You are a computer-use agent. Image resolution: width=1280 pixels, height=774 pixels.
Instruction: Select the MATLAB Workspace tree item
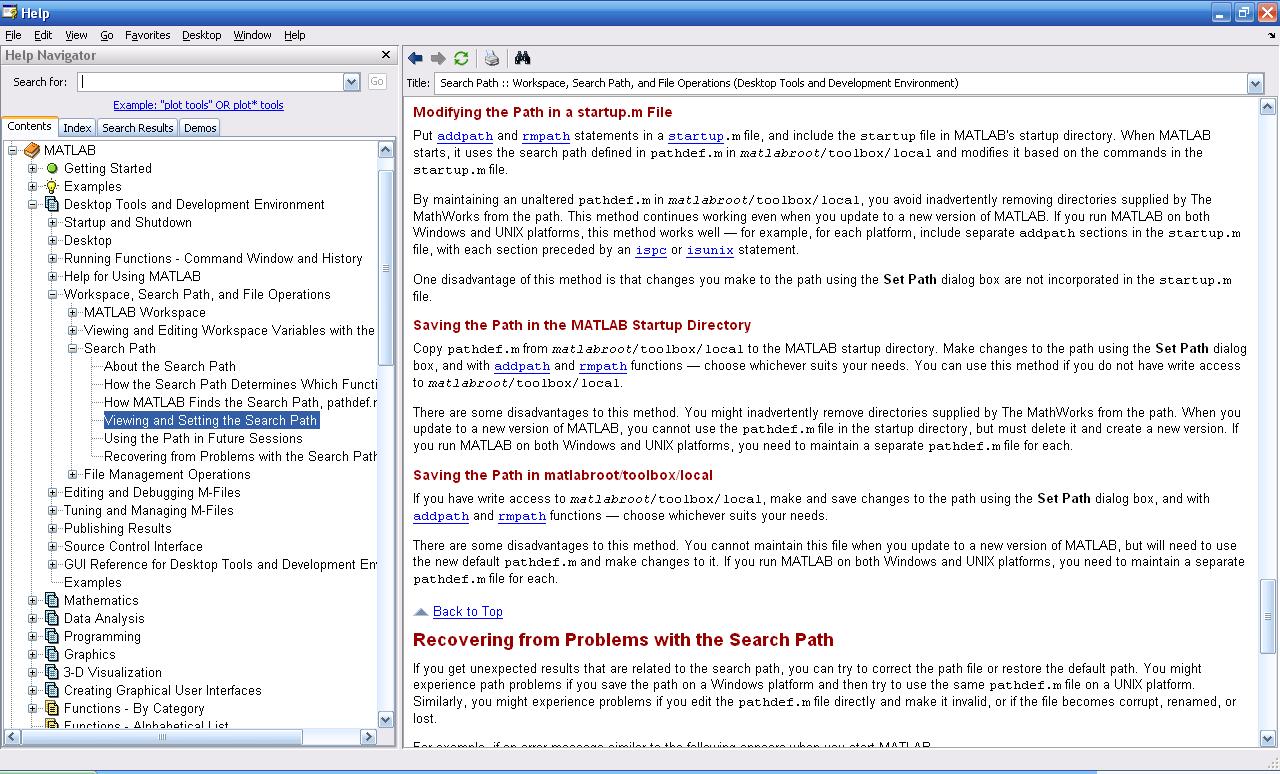click(145, 312)
